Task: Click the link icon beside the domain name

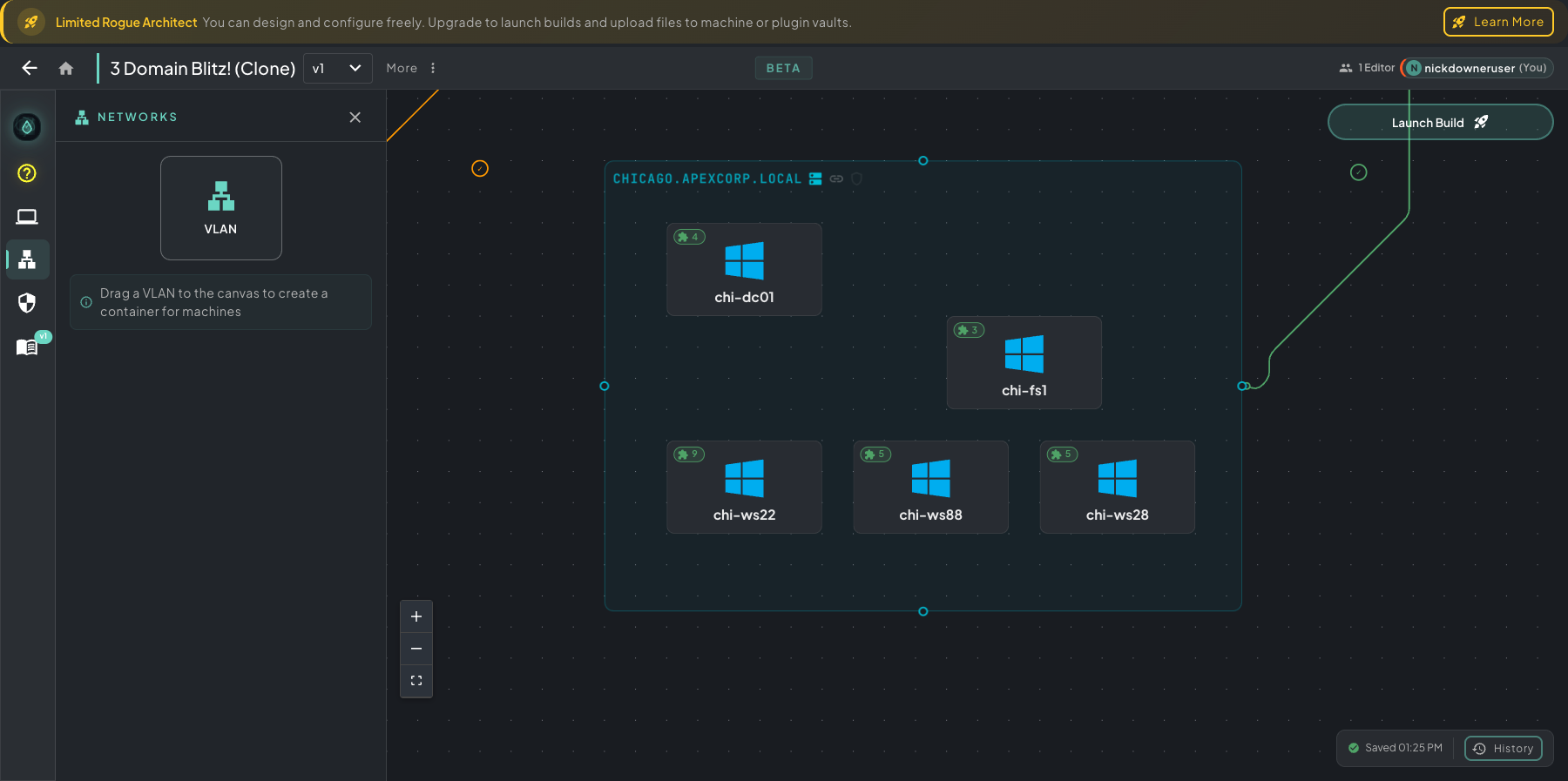Action: point(836,178)
